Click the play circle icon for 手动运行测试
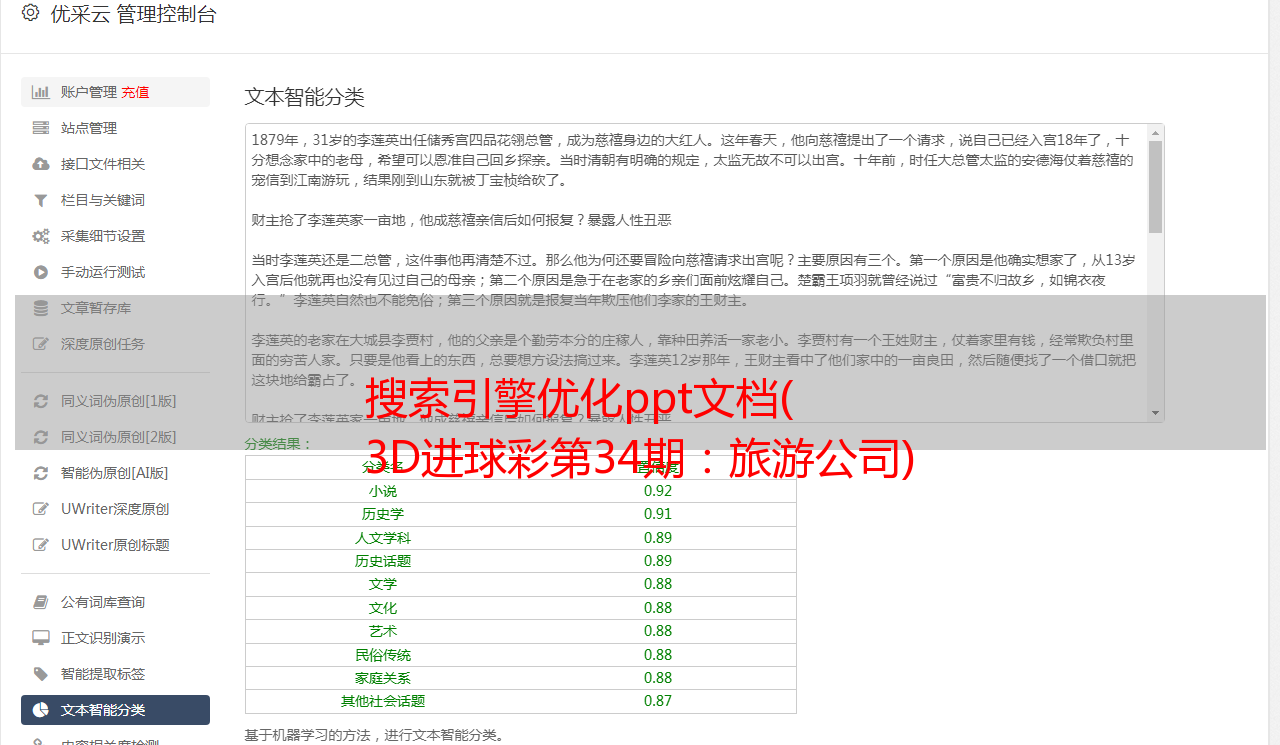Screen dimensions: 1280x745 (40, 272)
